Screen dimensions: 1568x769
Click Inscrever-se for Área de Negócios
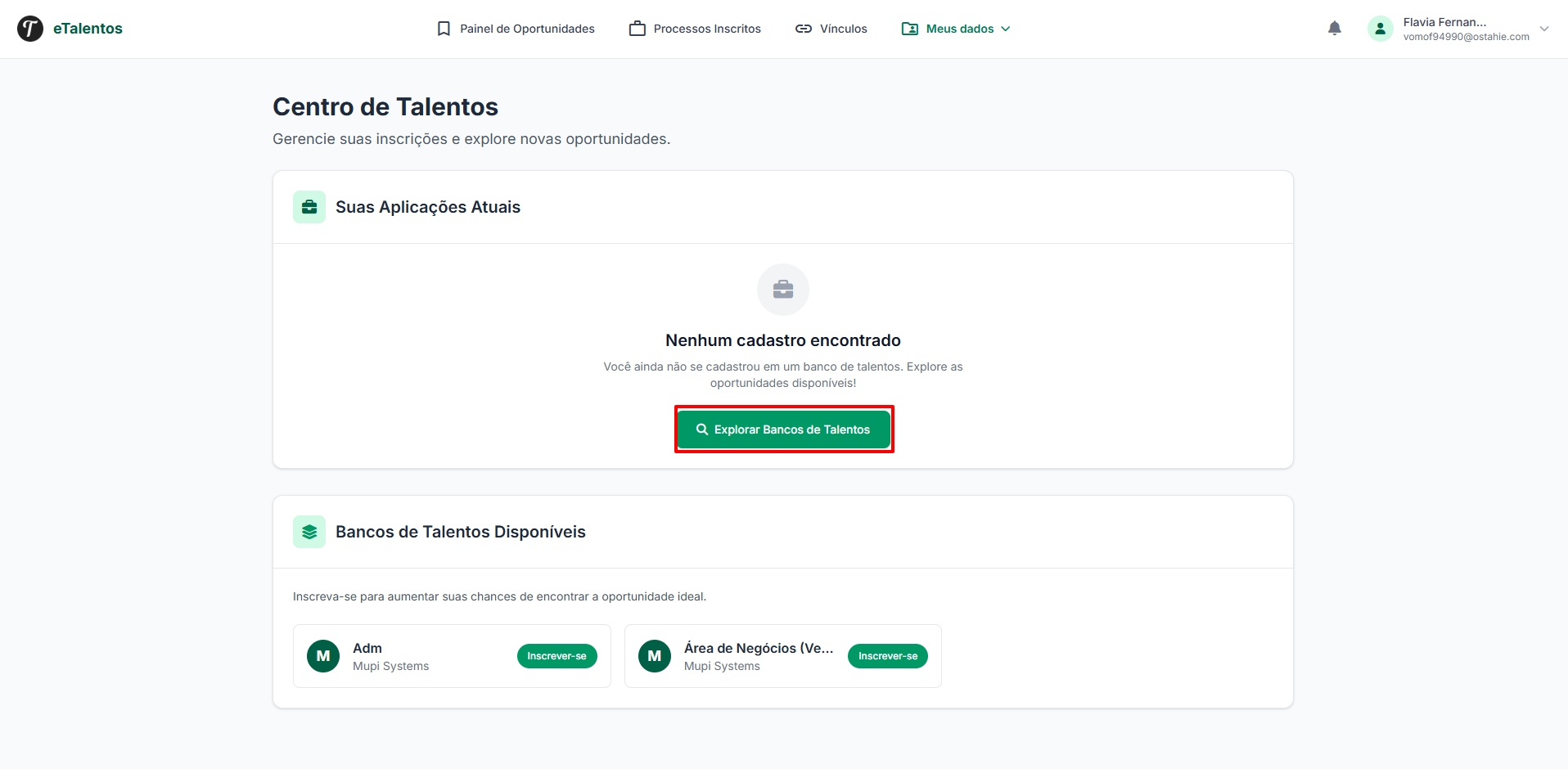click(887, 655)
